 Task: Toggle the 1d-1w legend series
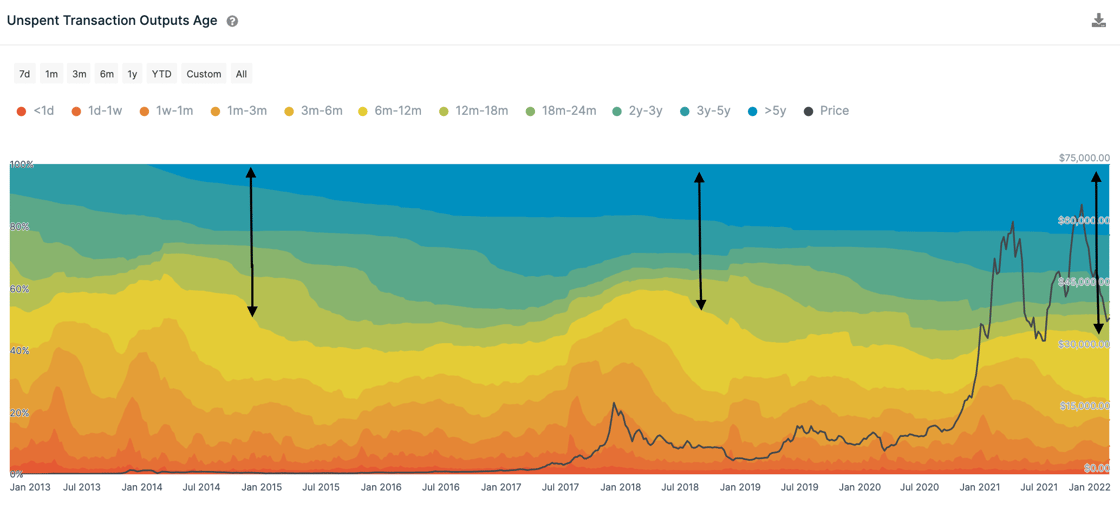pyautogui.click(x=96, y=111)
